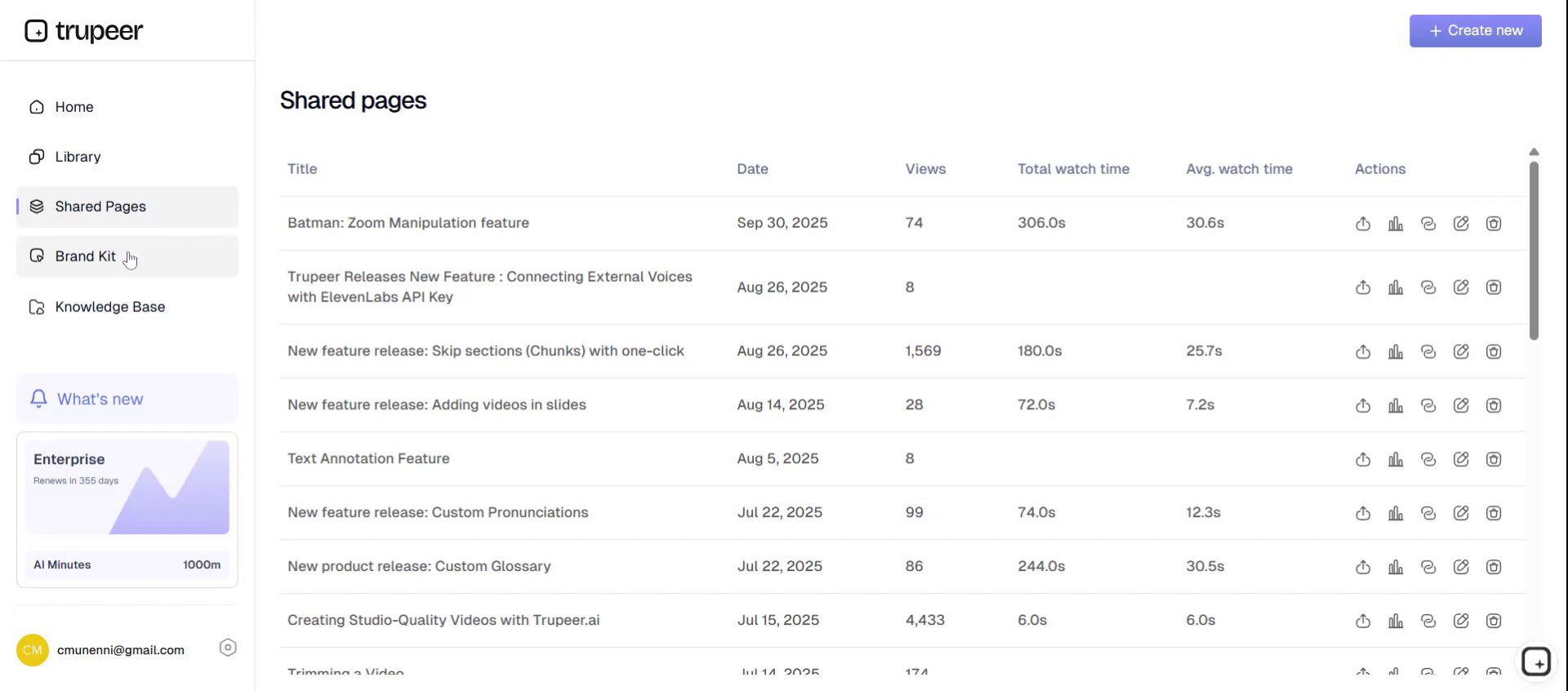
Task: Copy link for Text Annotation Feature
Action: (x=1428, y=459)
